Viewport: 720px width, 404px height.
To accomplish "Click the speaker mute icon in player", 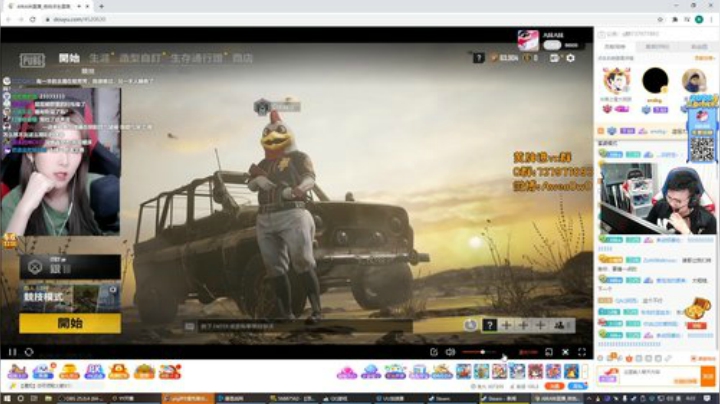I will pos(450,352).
